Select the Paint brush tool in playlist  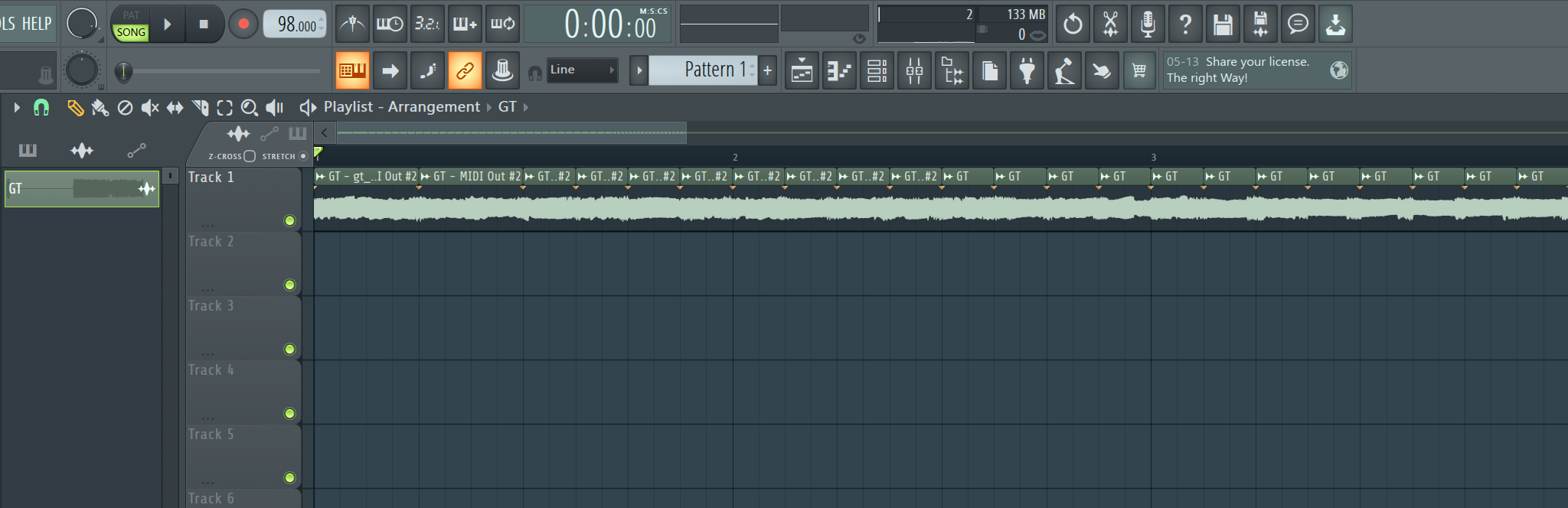100,108
